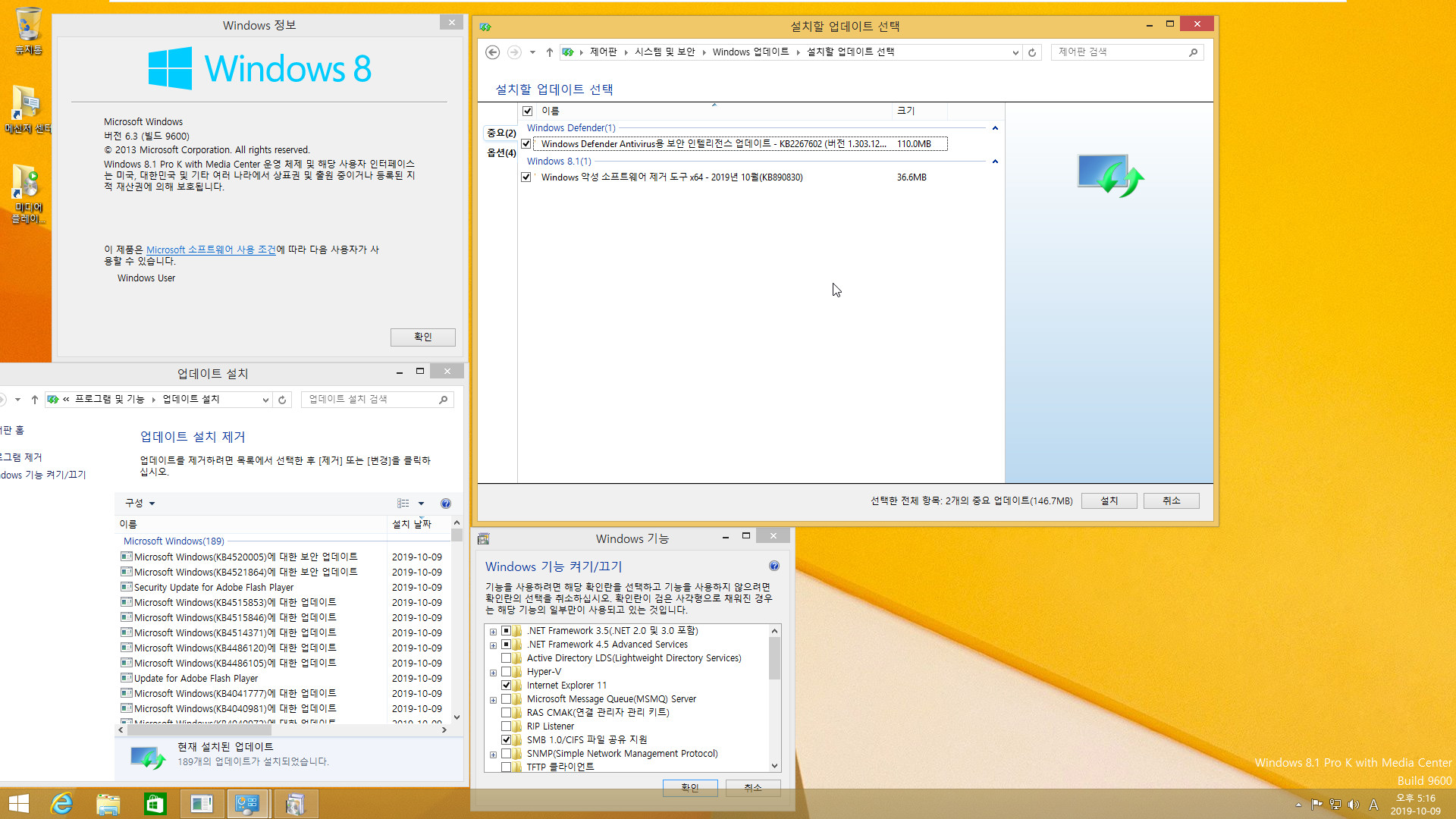Expand the SNMP tree node
The image size is (1456, 819).
(x=493, y=755)
